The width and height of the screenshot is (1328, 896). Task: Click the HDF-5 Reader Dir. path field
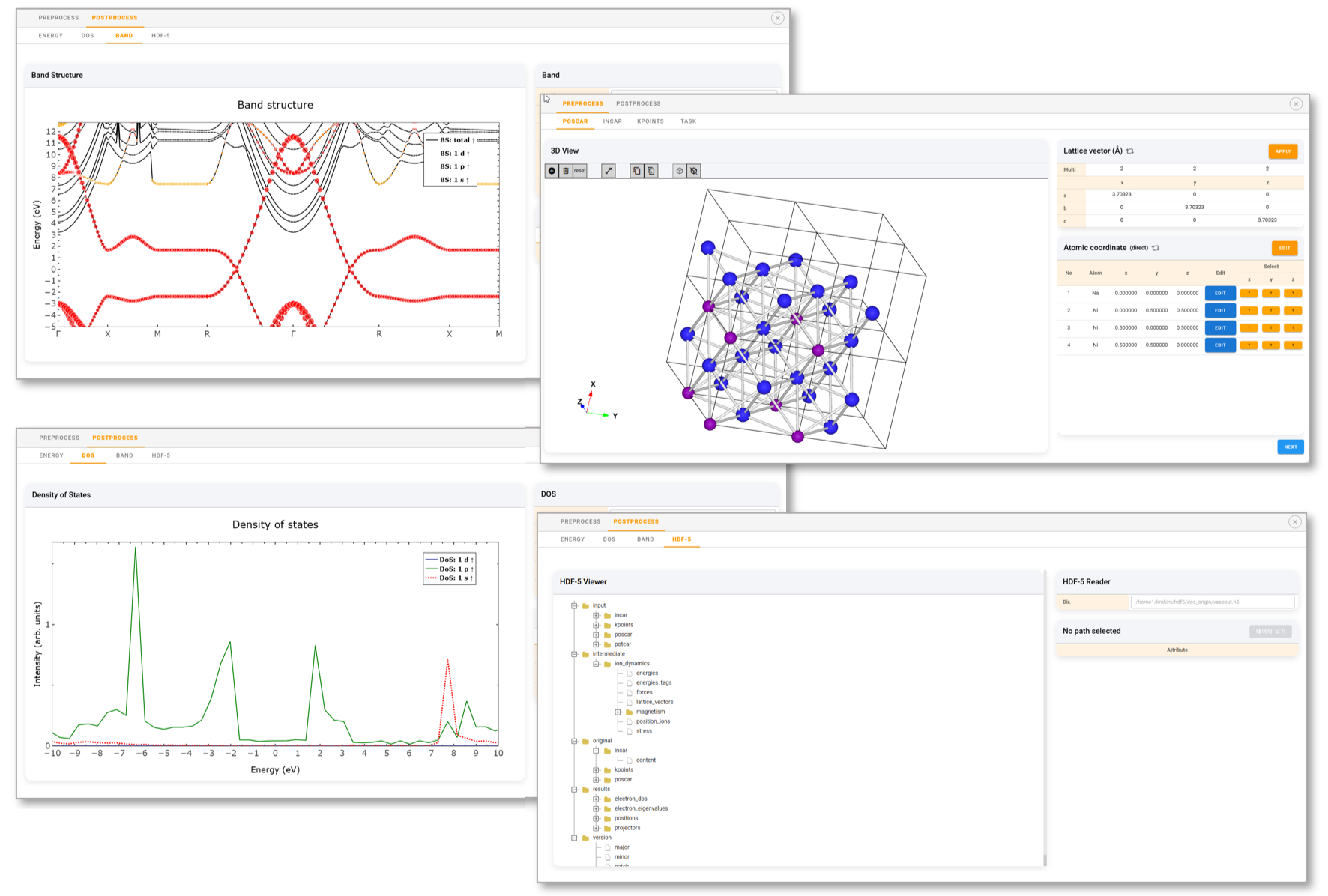tap(1212, 602)
